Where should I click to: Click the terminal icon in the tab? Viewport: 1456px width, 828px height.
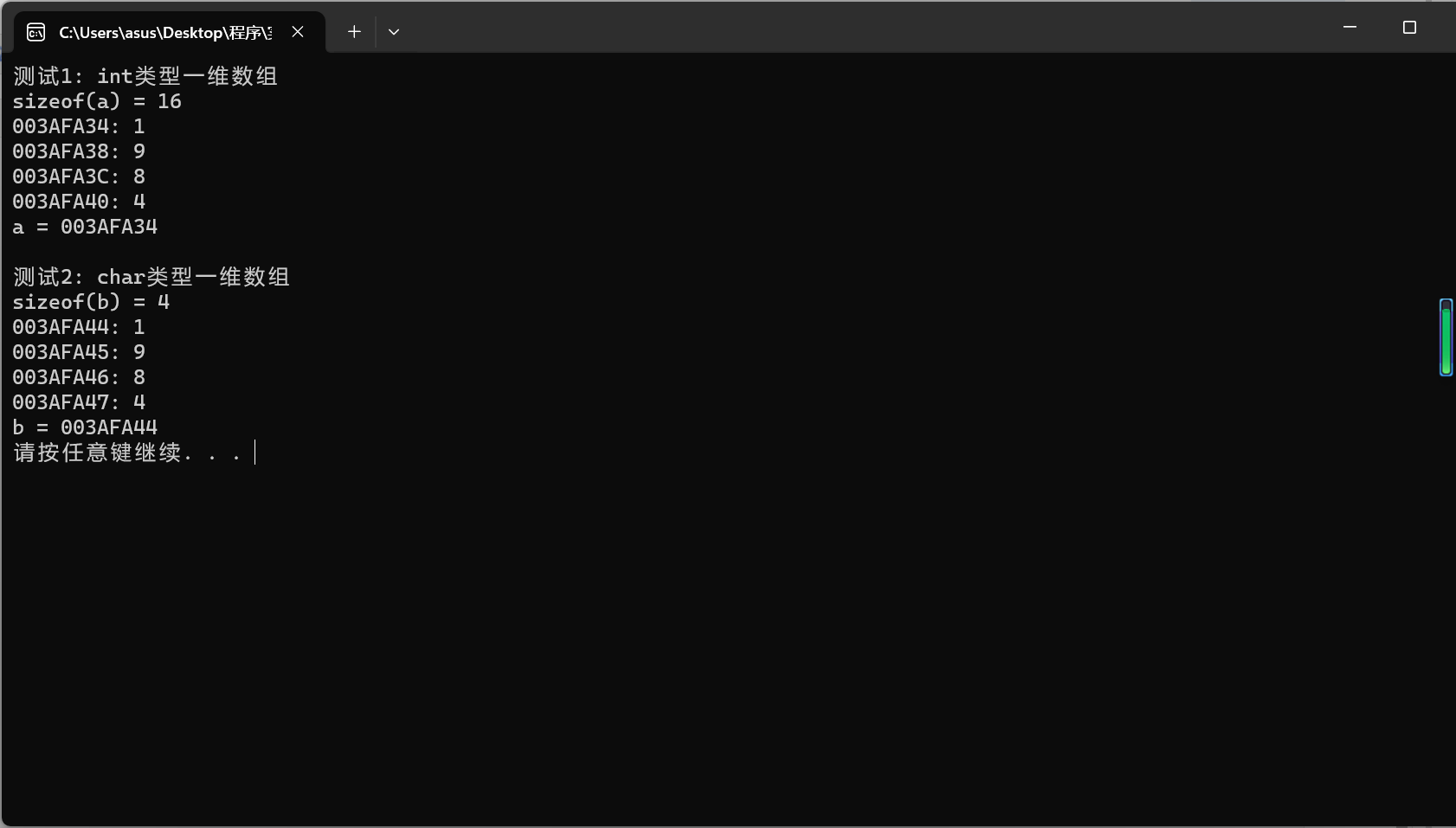(35, 32)
